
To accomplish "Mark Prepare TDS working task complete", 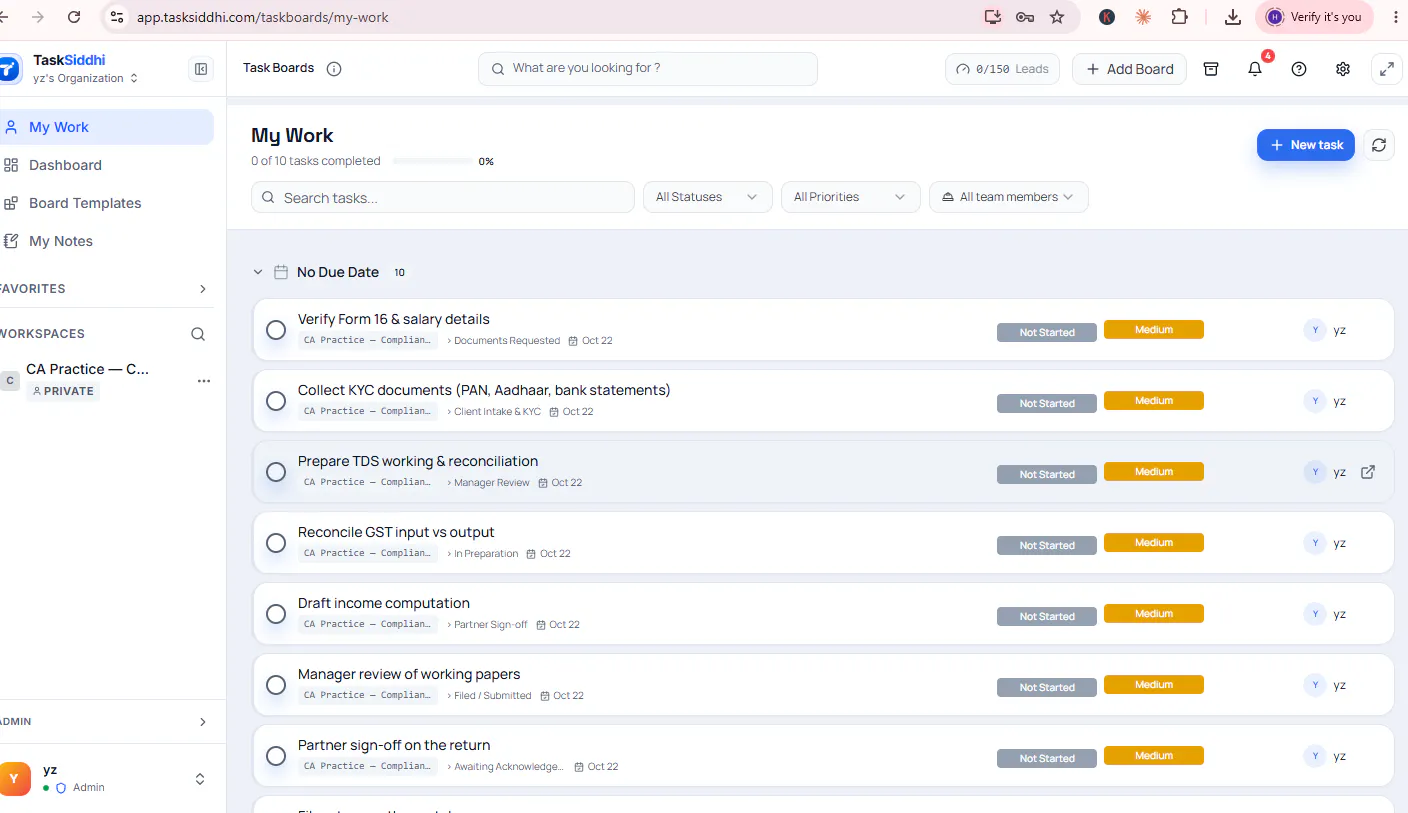I will pos(276,472).
